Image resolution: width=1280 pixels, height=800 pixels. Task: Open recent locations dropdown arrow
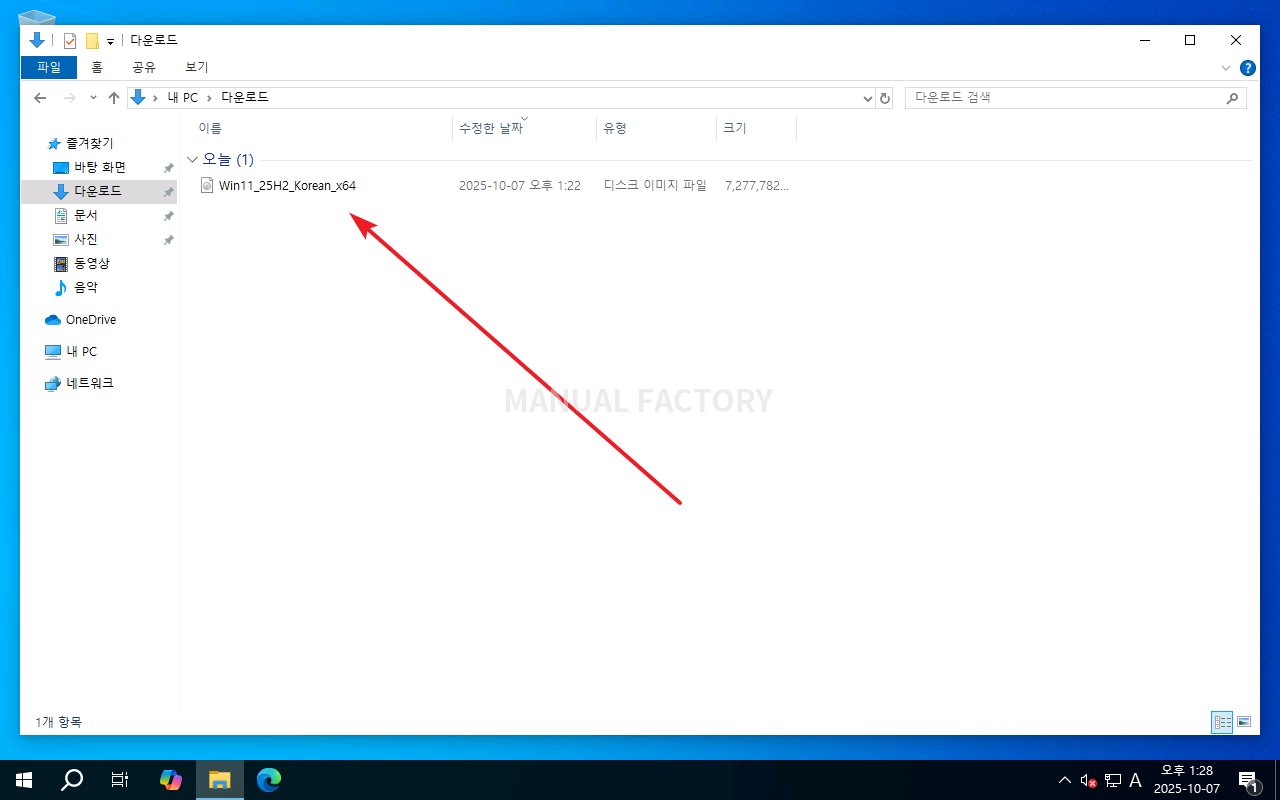point(93,98)
